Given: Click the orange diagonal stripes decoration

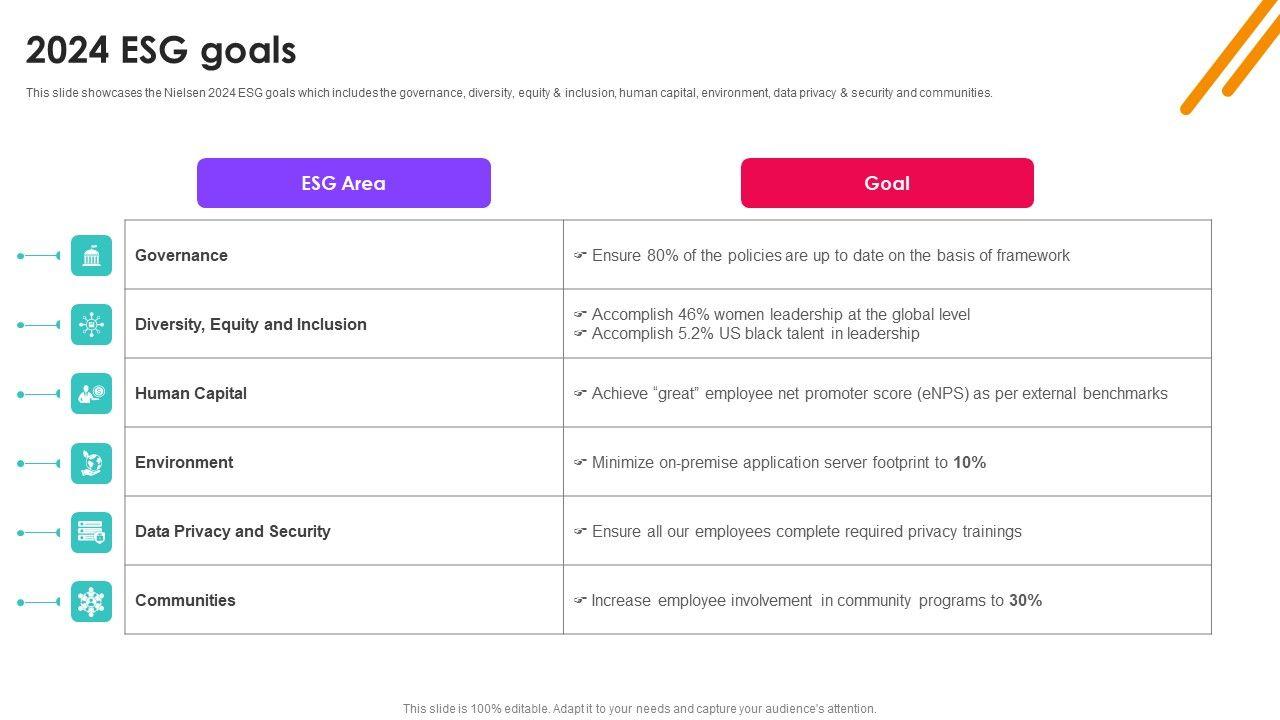Looking at the screenshot, I should pyautogui.click(x=1230, y=55).
